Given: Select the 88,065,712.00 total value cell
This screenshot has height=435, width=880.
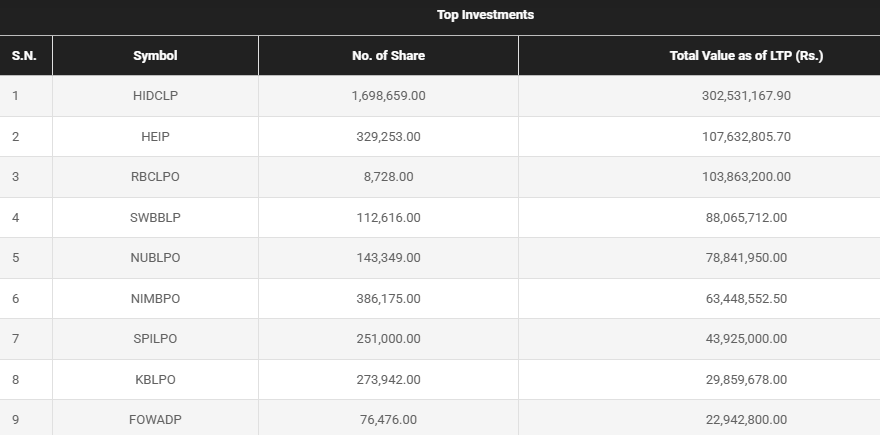Looking at the screenshot, I should pos(746,218).
